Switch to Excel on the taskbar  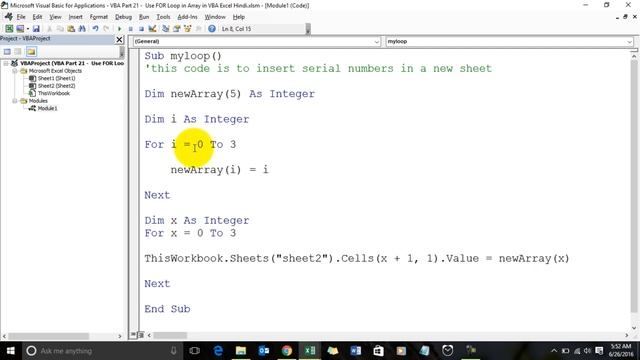[310, 351]
